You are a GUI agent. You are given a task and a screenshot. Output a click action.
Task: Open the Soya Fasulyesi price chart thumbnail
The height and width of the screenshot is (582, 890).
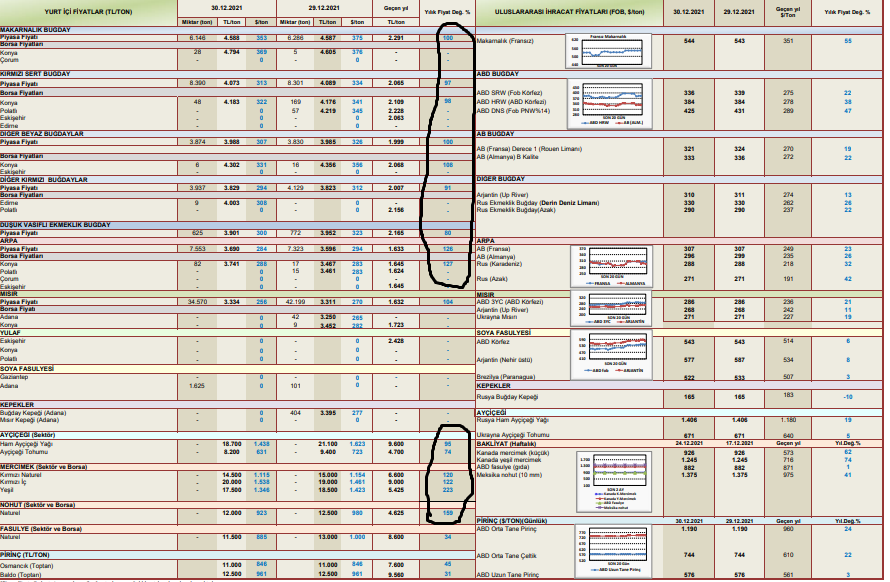click(611, 354)
